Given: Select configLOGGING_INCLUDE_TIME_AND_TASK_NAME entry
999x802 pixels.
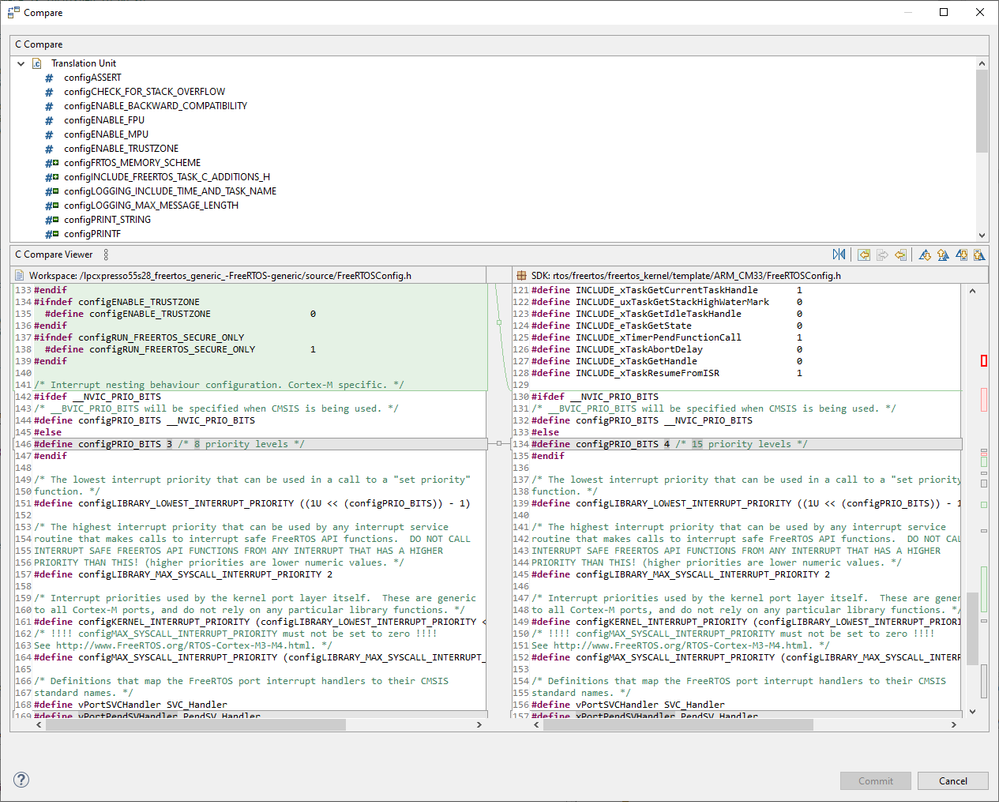Looking at the screenshot, I should pos(170,191).
